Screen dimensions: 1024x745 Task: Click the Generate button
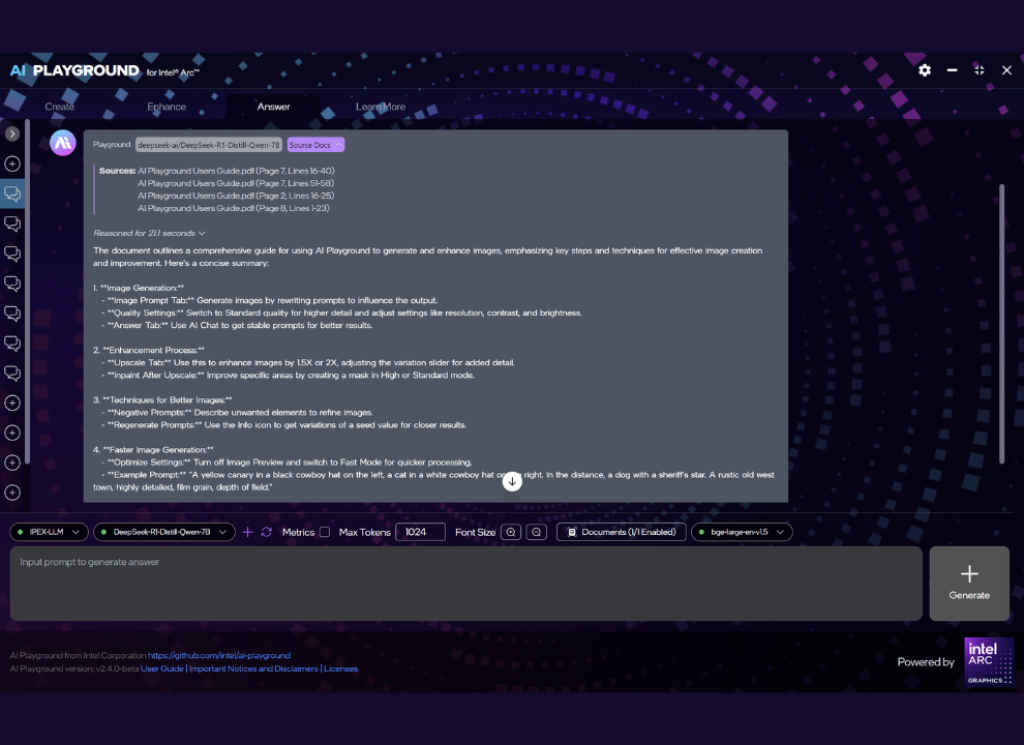(x=969, y=583)
